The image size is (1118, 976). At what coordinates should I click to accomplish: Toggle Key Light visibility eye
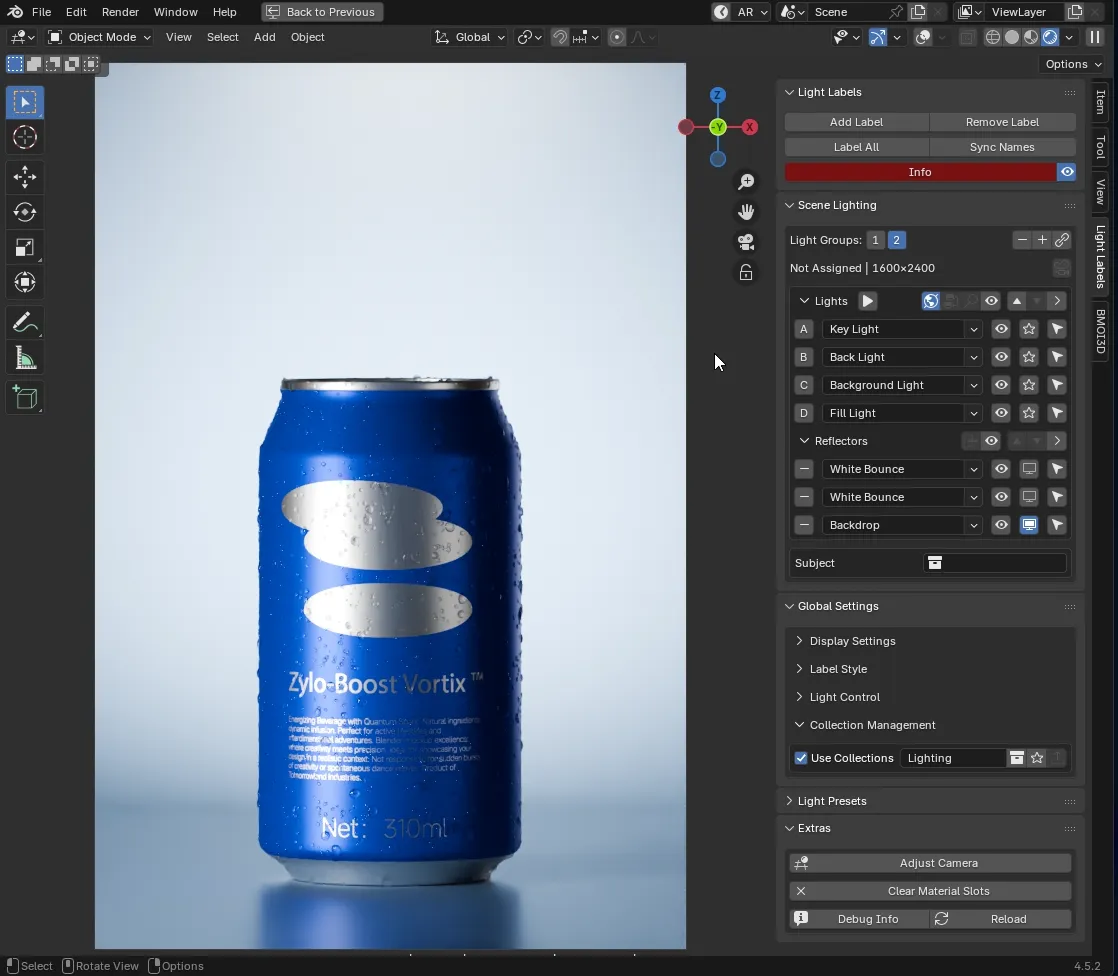(1001, 329)
